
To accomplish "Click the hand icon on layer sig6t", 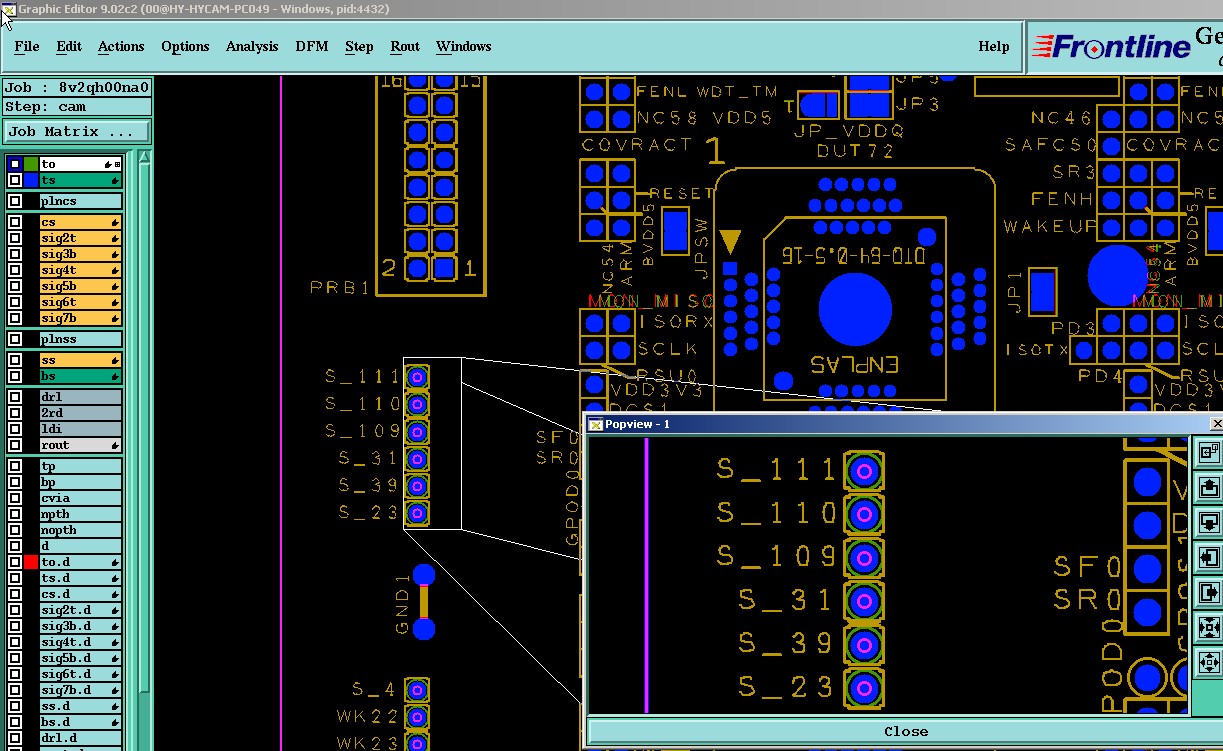I will (116, 302).
